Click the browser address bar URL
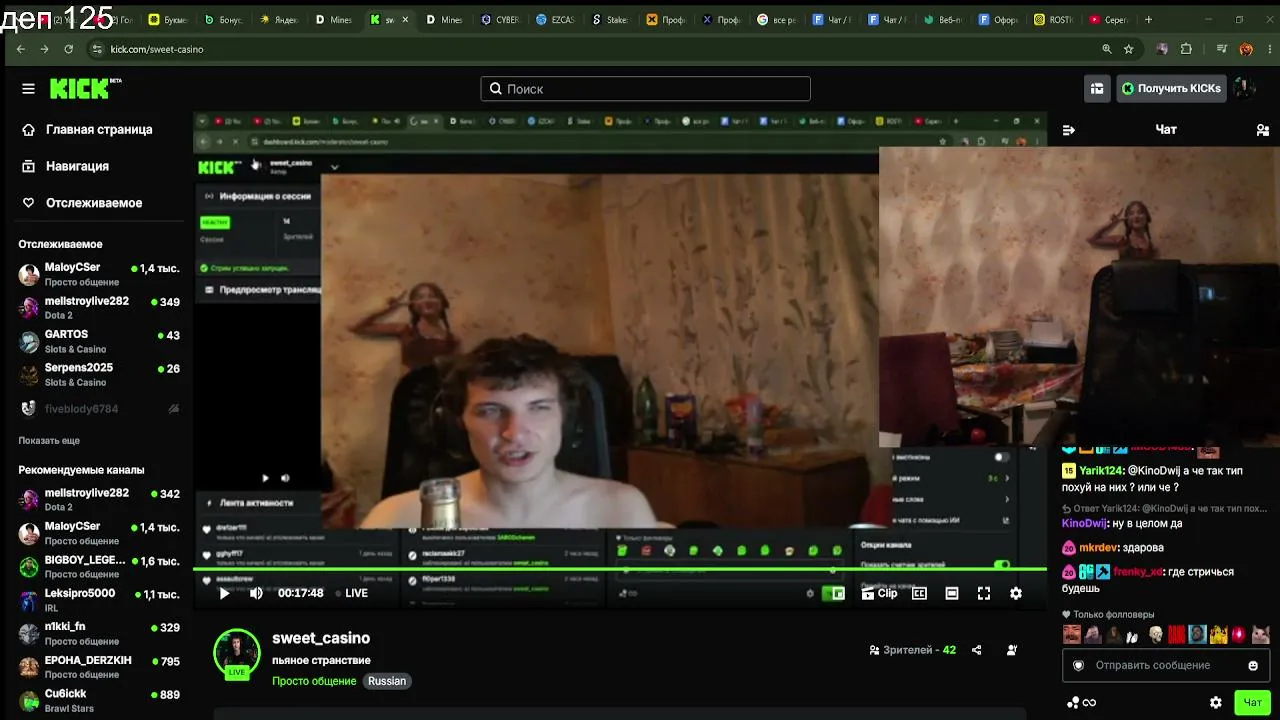Image resolution: width=1280 pixels, height=720 pixels. tap(157, 49)
